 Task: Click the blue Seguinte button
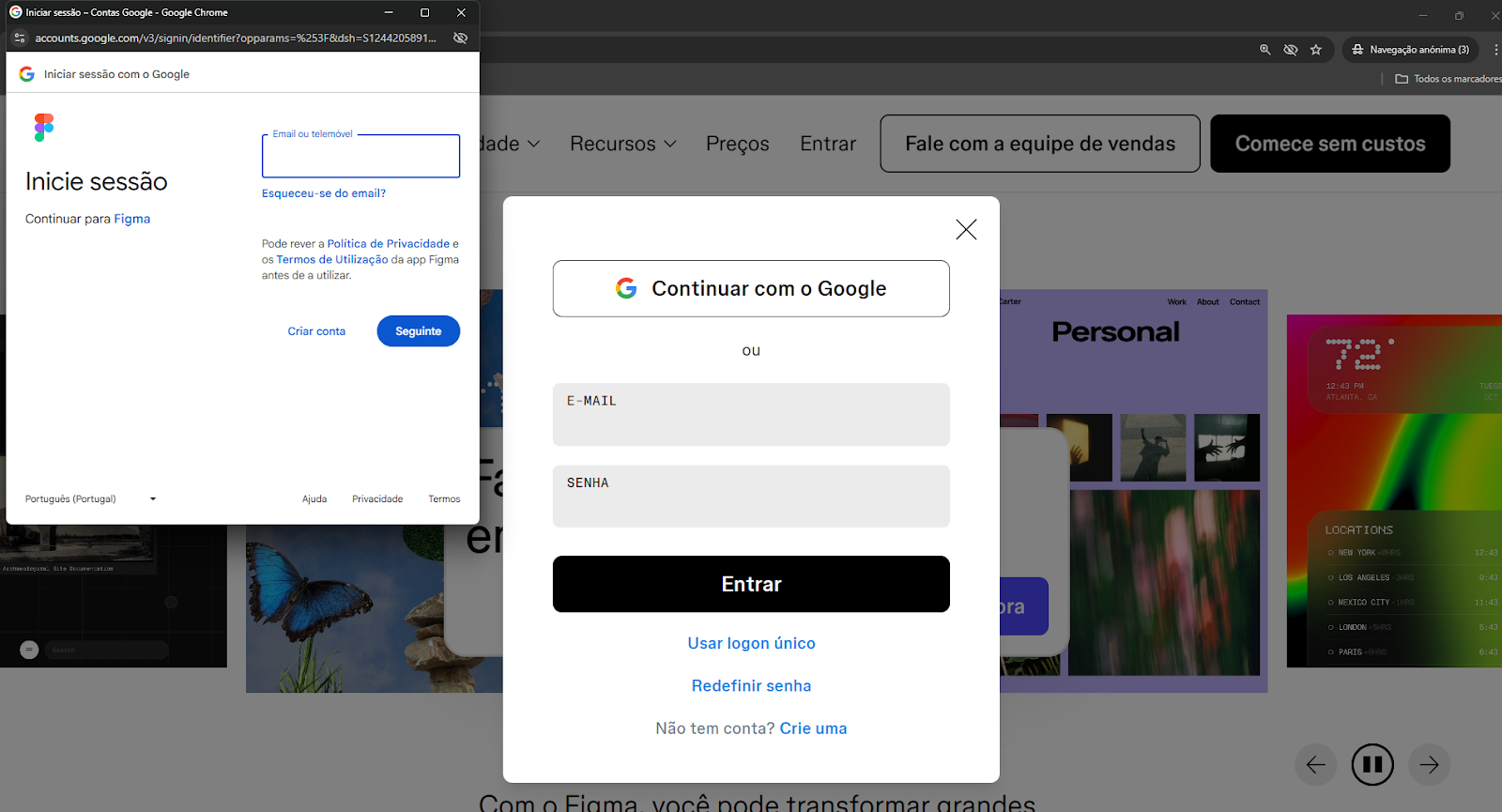point(419,331)
